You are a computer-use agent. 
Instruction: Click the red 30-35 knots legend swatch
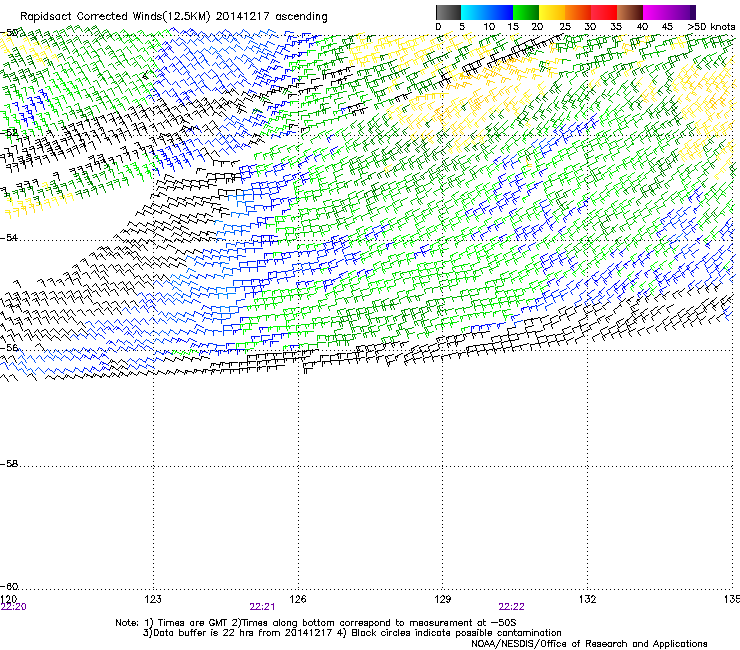(604, 12)
